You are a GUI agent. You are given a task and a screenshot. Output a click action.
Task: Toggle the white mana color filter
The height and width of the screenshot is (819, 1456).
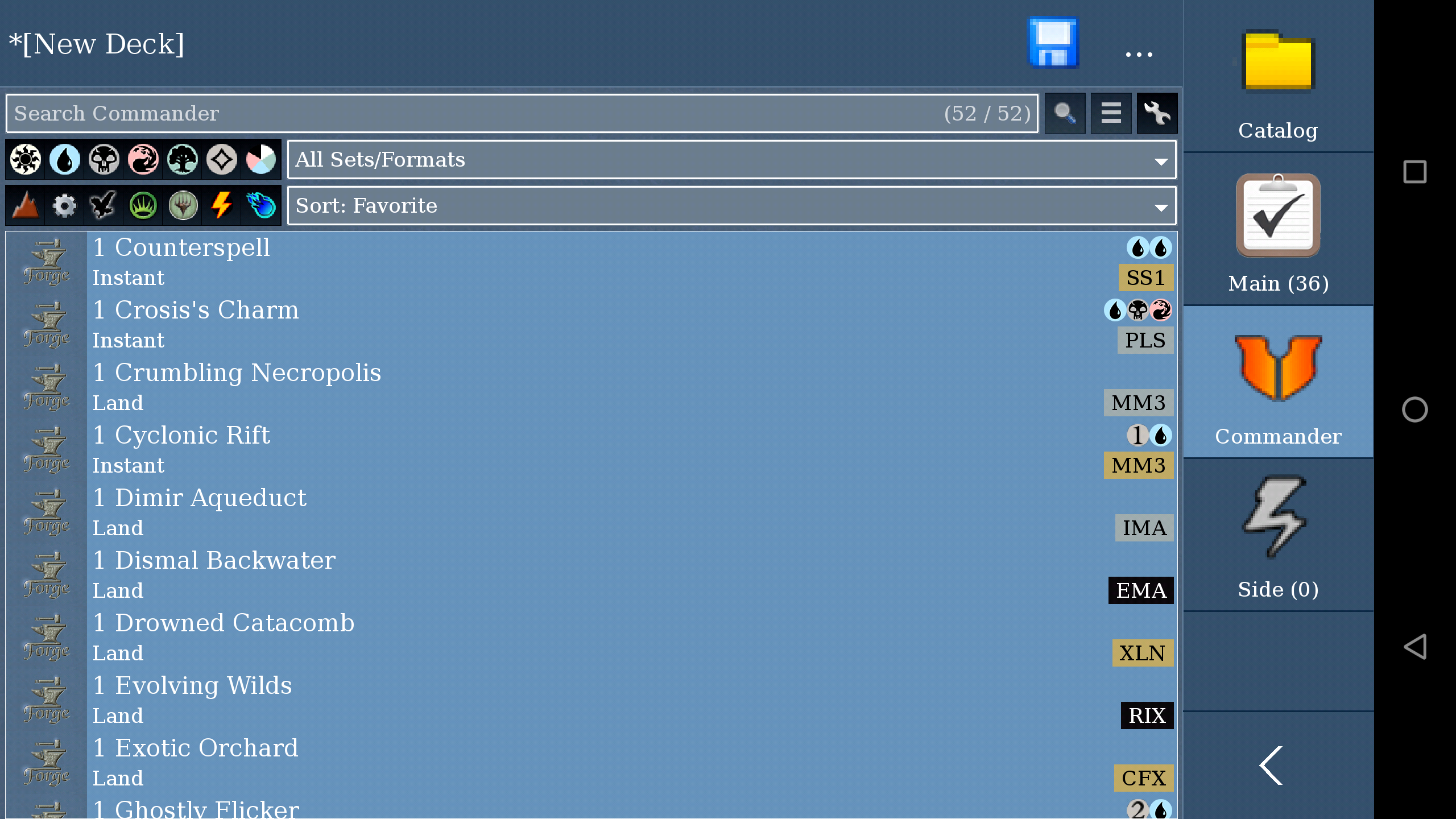26,159
